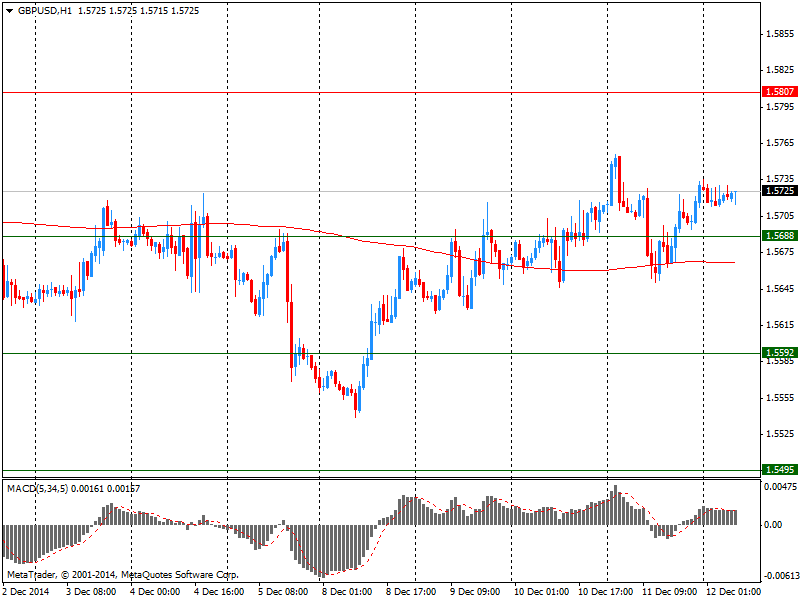Click the 12 Dec 01:00 time label
Screen dimensions: 800x600
(x=733, y=592)
